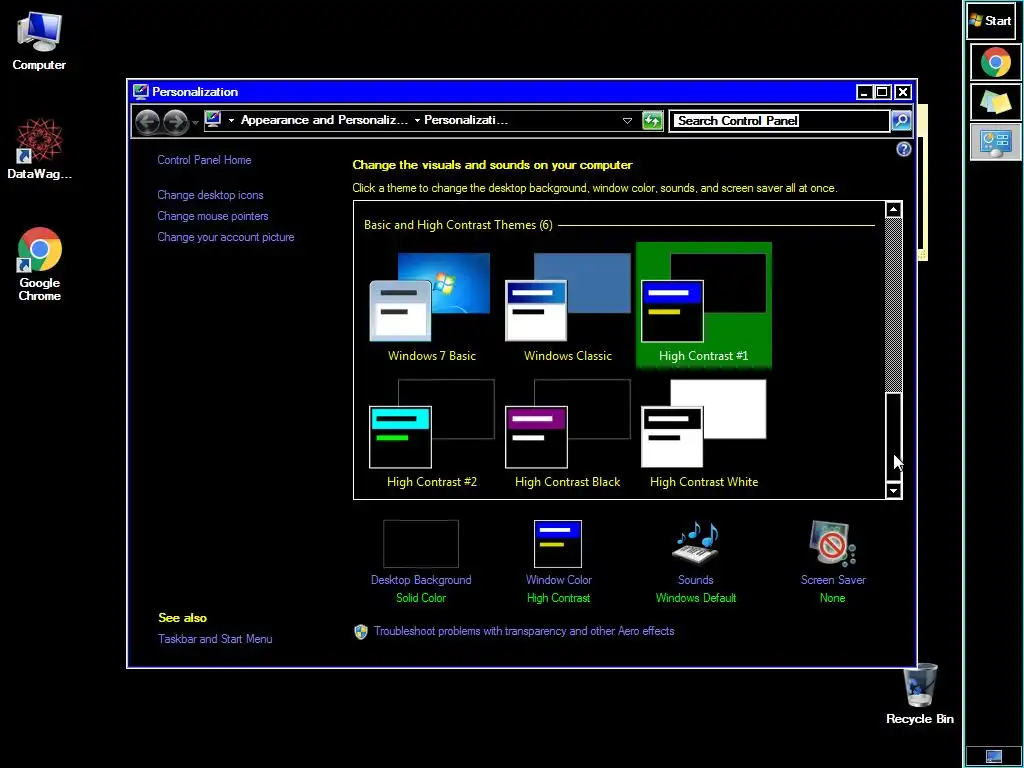This screenshot has height=768, width=1024.
Task: Click the Appearance and Personalization breadcrumb
Action: point(324,120)
